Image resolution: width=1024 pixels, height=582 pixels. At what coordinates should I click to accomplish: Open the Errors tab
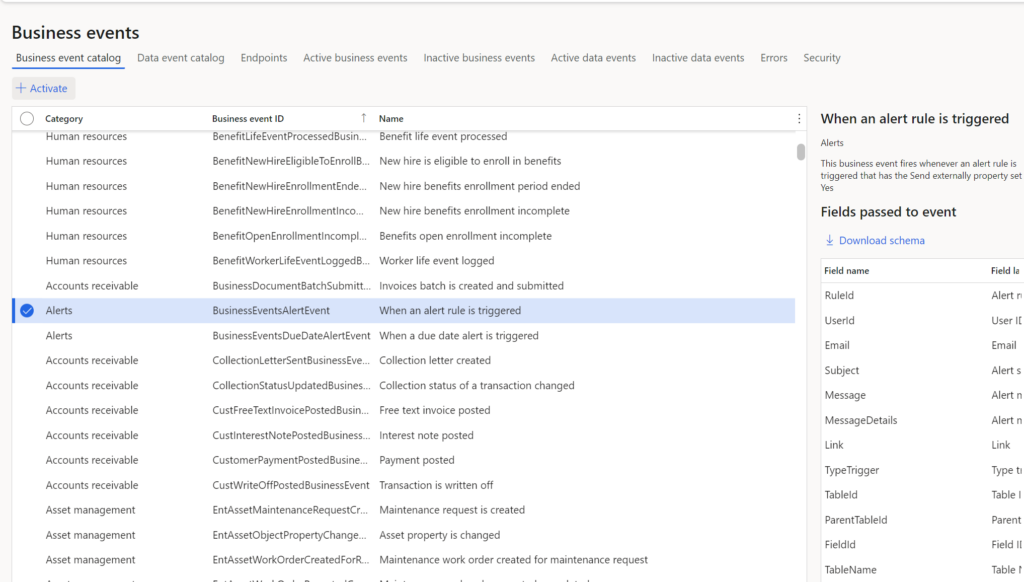(x=773, y=57)
